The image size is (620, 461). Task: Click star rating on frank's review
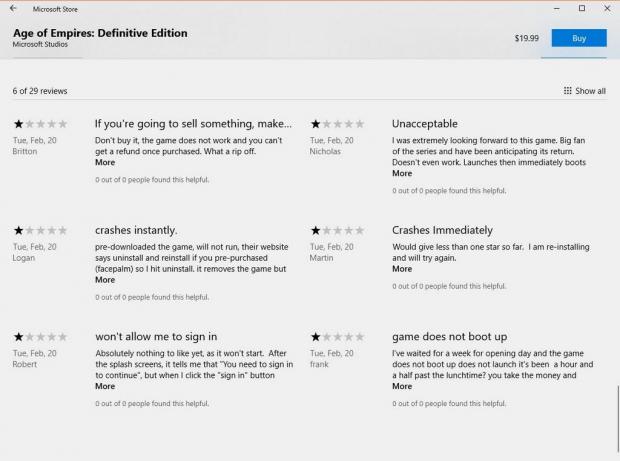[337, 337]
